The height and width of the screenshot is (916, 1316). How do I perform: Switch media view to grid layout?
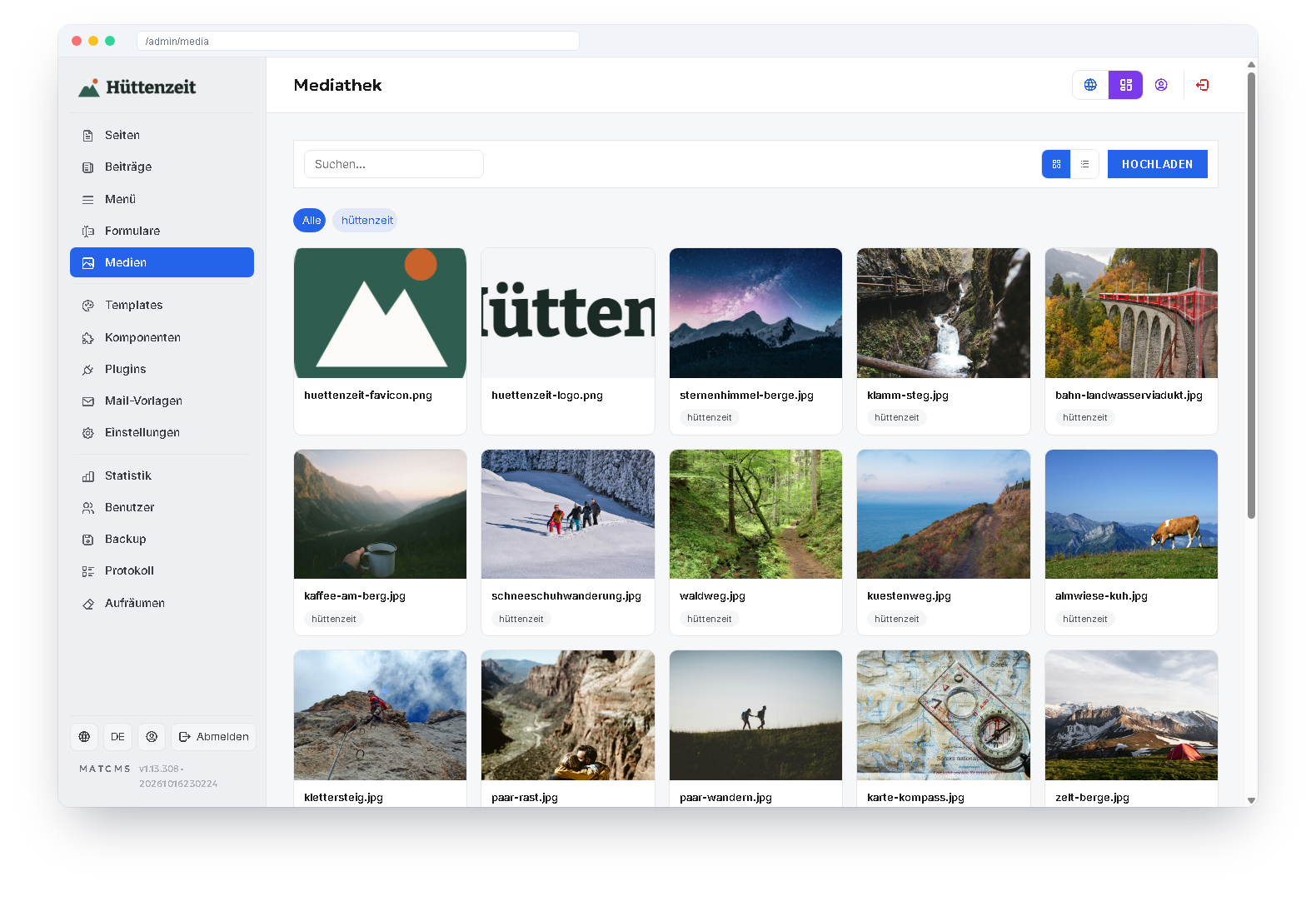pos(1056,164)
